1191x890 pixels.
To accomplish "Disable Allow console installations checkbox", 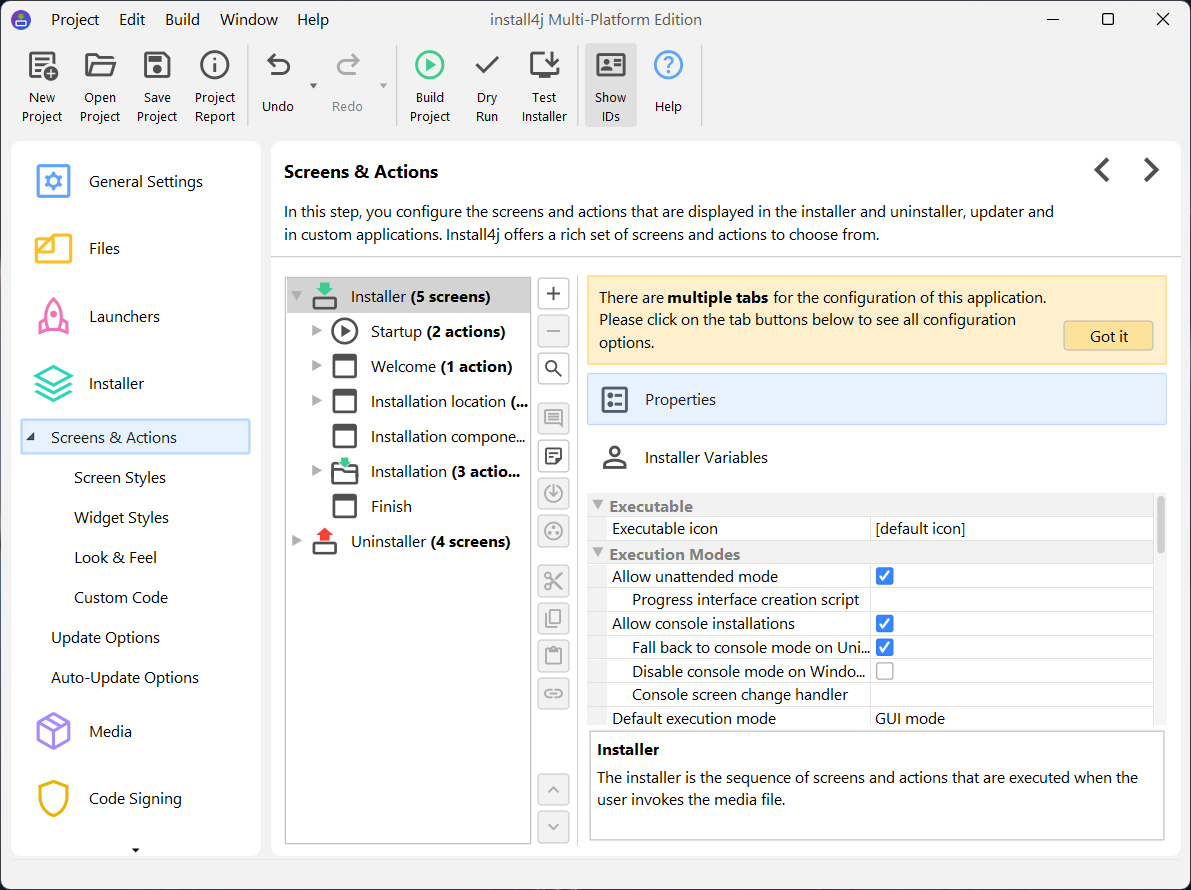I will 884,623.
